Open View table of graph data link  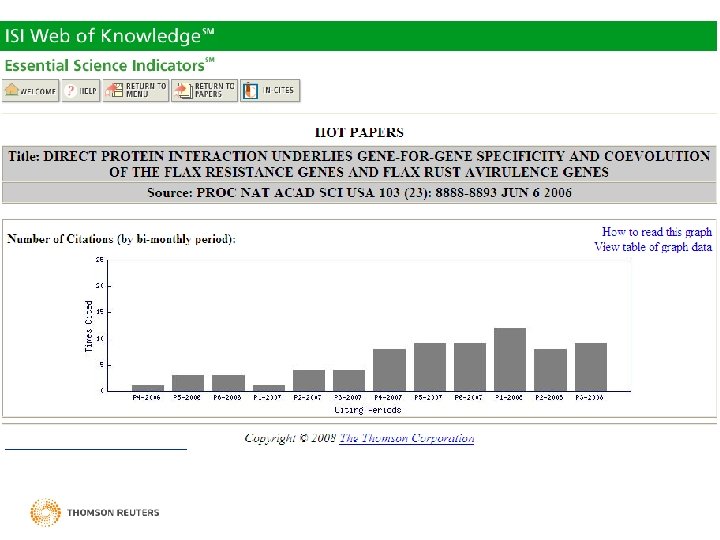653,247
